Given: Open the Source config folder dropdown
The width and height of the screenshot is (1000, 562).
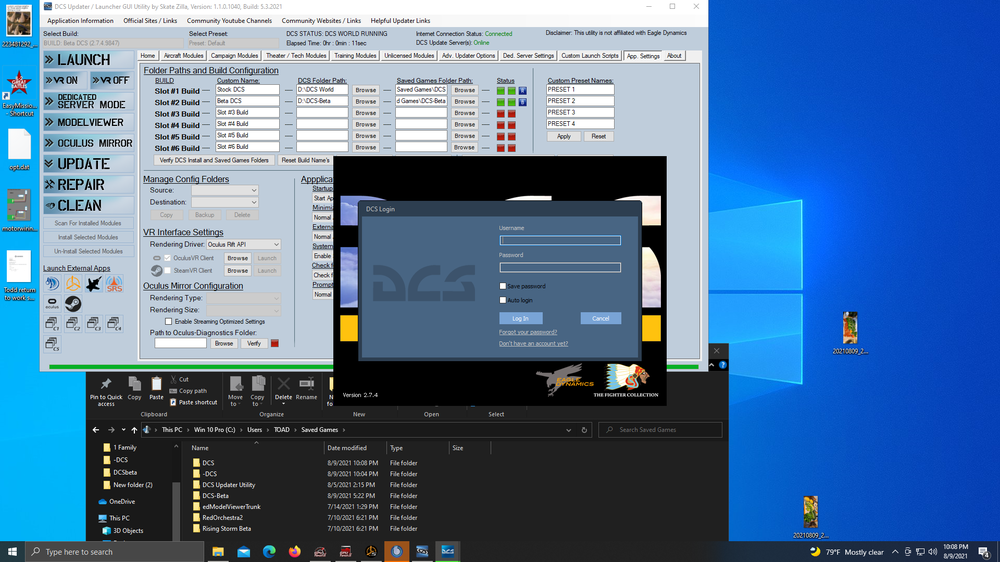Looking at the screenshot, I should point(224,190).
